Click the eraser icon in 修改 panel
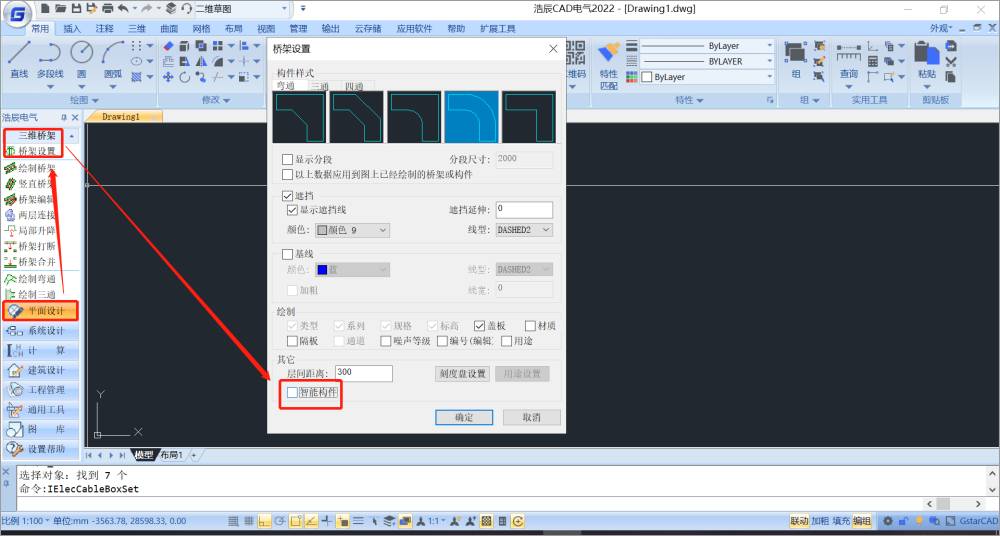 [168, 46]
